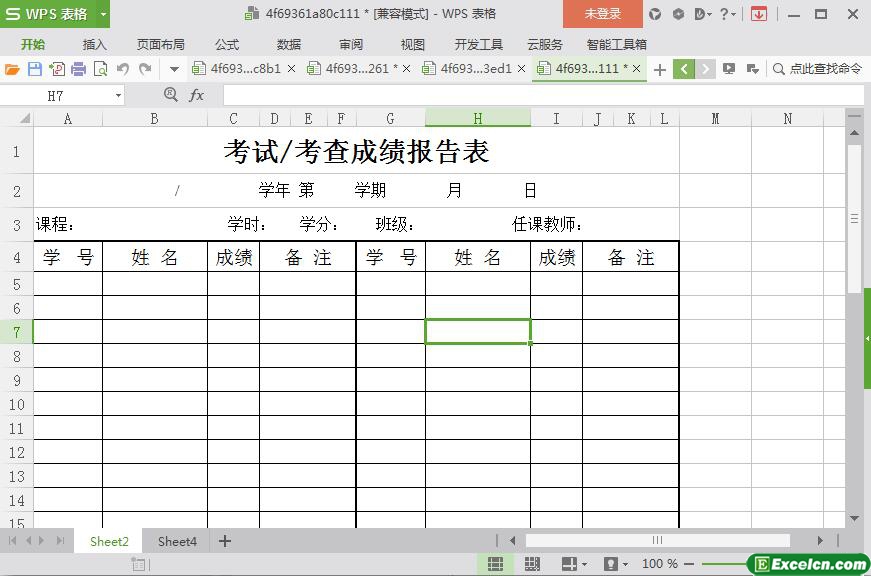Click the Name Box showing H7
Viewport: 871px width, 576px height.
(56, 96)
